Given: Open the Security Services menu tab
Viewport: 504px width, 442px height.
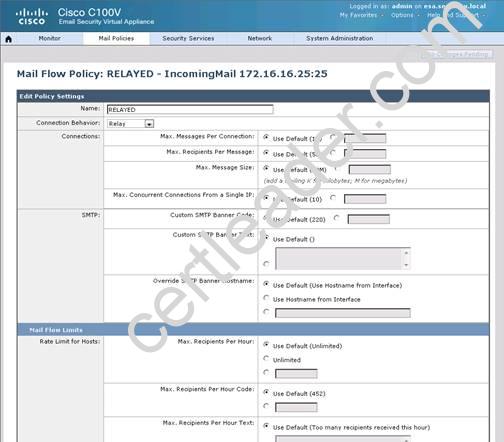Looking at the screenshot, I should 188,38.
